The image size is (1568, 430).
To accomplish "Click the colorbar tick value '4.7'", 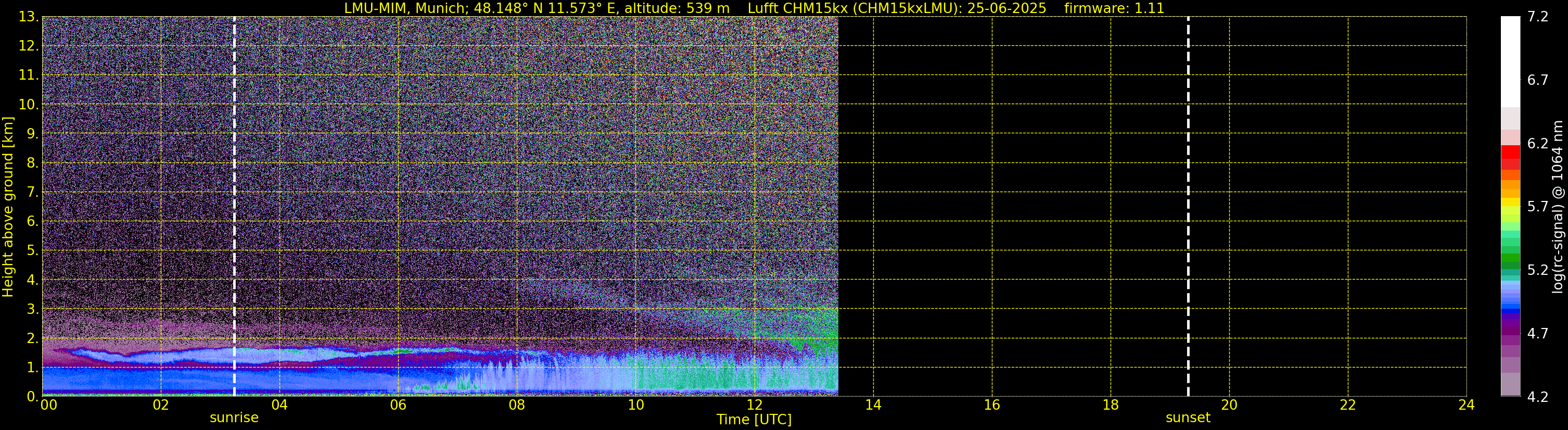I will [1538, 334].
